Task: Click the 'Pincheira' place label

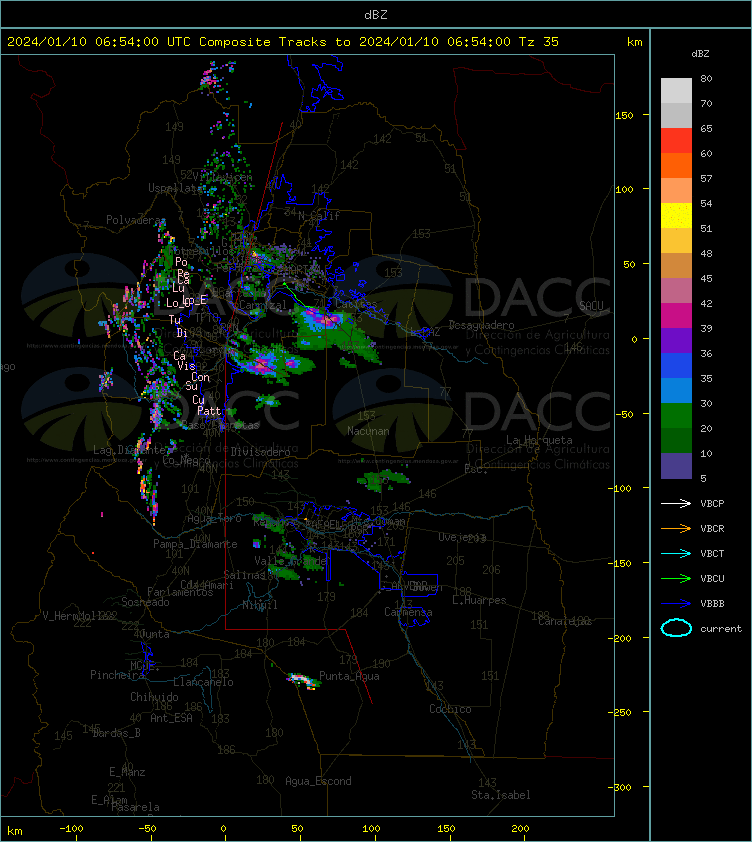Action: pyautogui.click(x=117, y=674)
